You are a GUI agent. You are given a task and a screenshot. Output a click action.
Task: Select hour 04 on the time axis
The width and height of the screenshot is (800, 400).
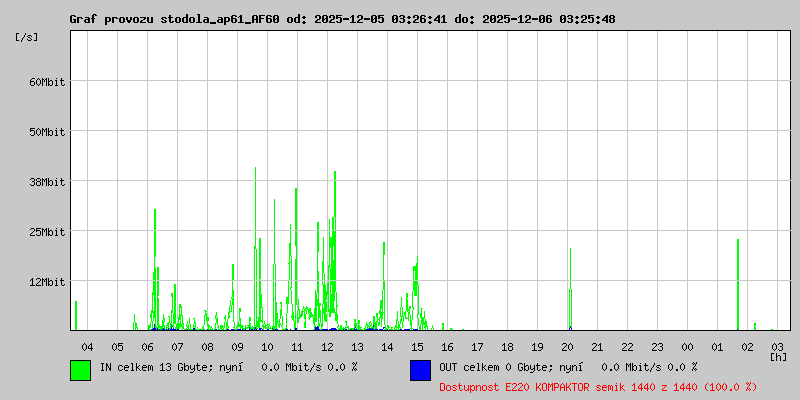click(87, 346)
